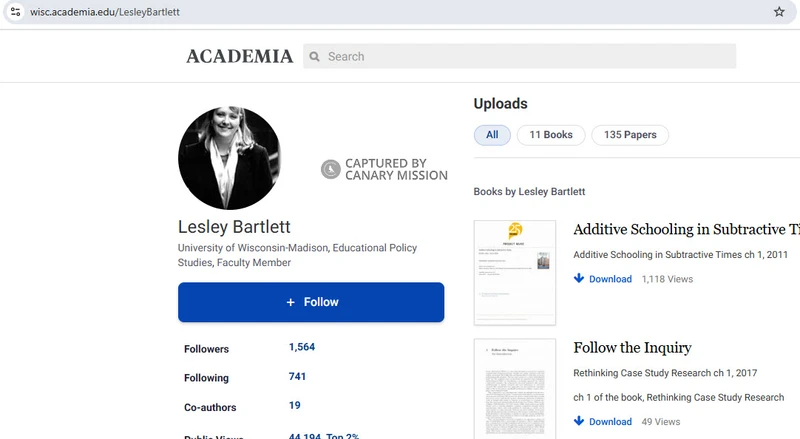This screenshot has width=800, height=439.
Task: Click the Lesley Bartlett name heading
Action: 234,227
